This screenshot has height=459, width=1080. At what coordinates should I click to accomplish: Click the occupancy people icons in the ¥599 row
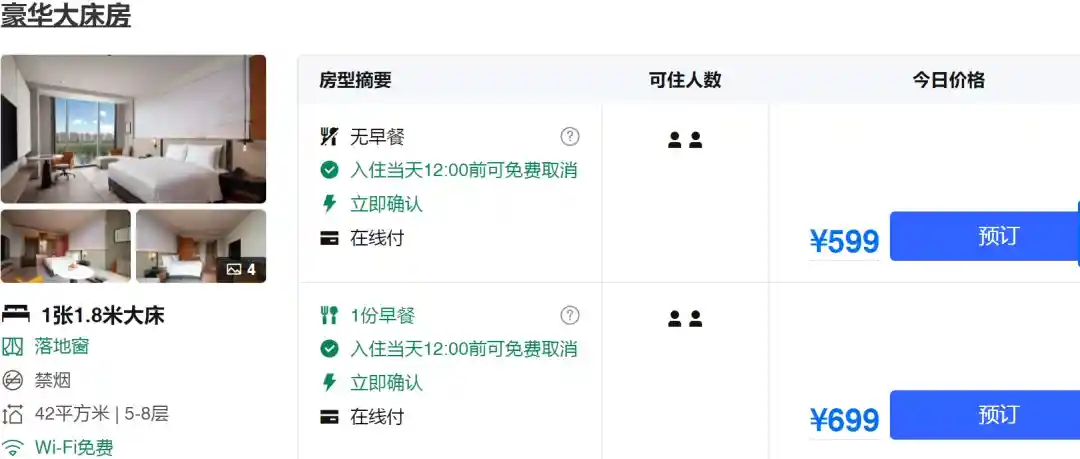[685, 140]
